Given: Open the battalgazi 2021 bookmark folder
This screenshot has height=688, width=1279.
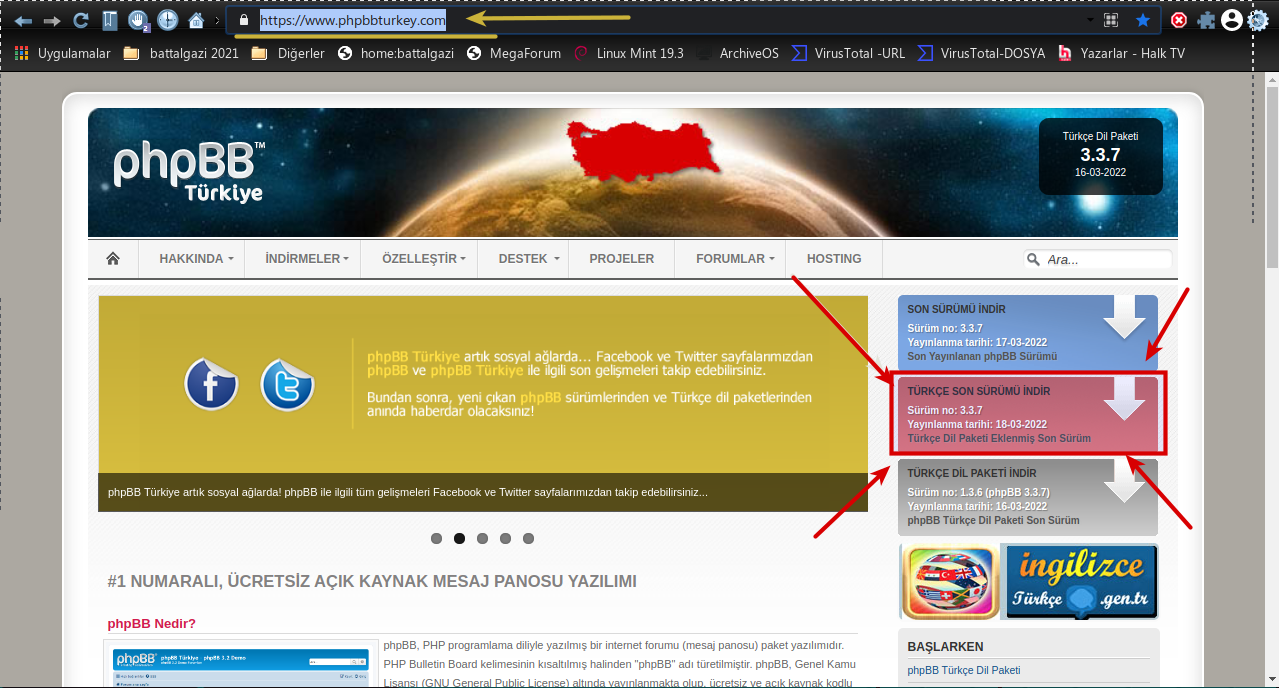Looking at the screenshot, I should tap(181, 53).
